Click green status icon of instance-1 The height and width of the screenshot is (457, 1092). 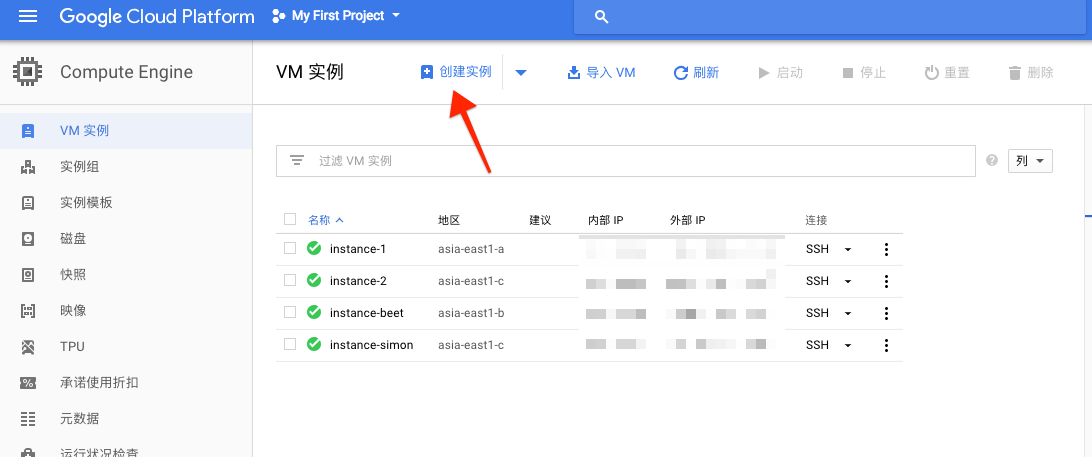coord(314,249)
